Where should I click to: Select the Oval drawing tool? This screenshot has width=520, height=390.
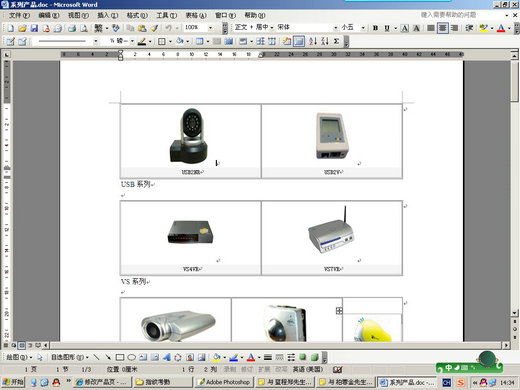[x=132, y=357]
